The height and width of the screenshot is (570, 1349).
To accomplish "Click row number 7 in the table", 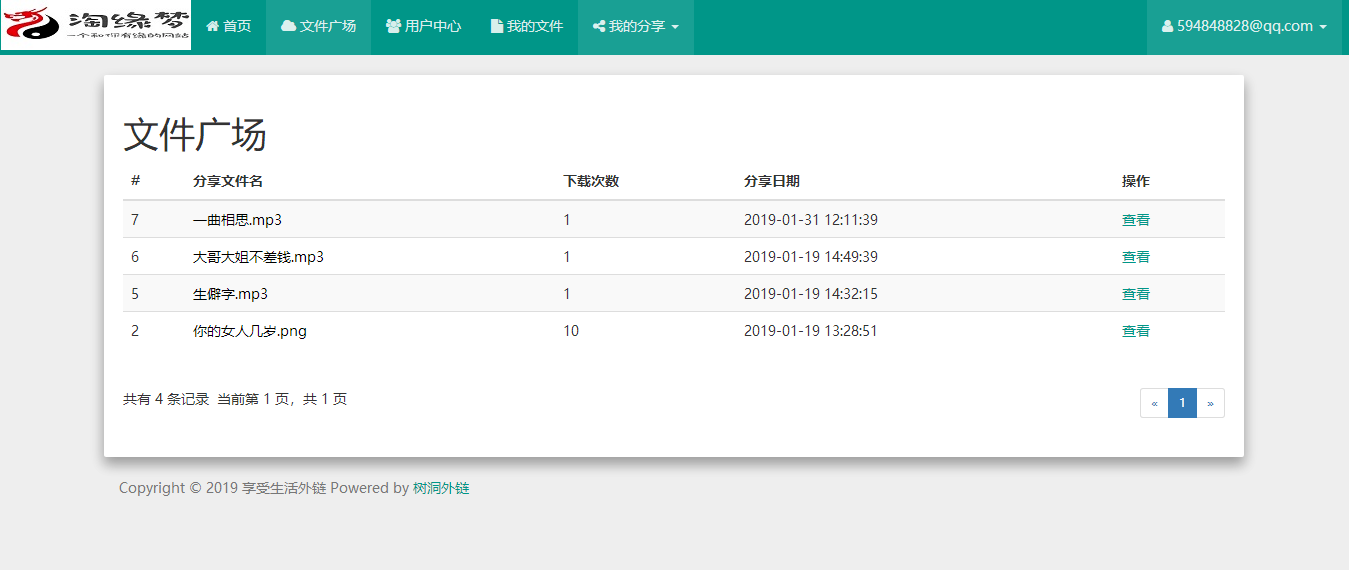I will tap(135, 220).
